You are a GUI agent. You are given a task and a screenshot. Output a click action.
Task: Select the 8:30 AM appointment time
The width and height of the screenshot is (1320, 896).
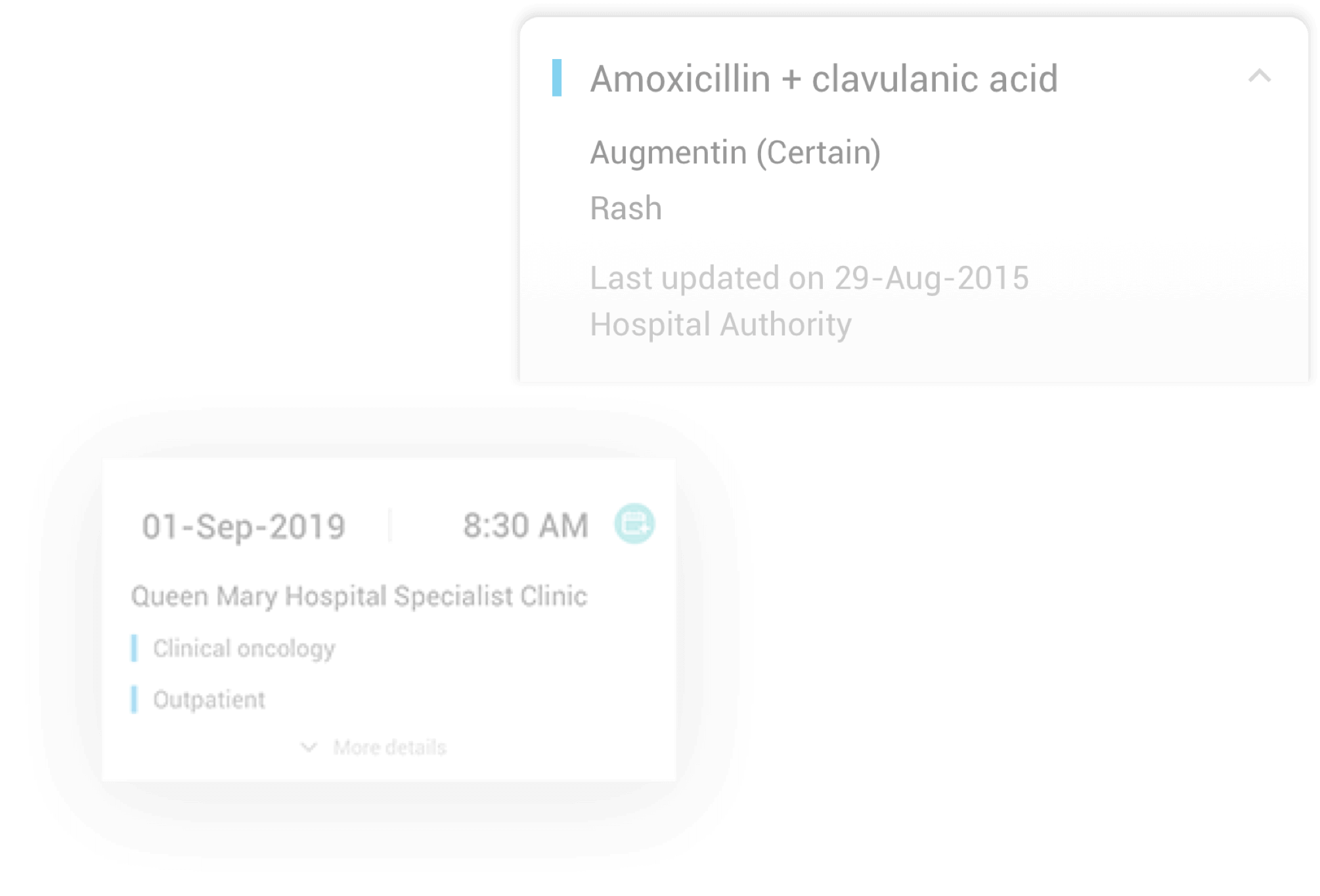(x=525, y=526)
